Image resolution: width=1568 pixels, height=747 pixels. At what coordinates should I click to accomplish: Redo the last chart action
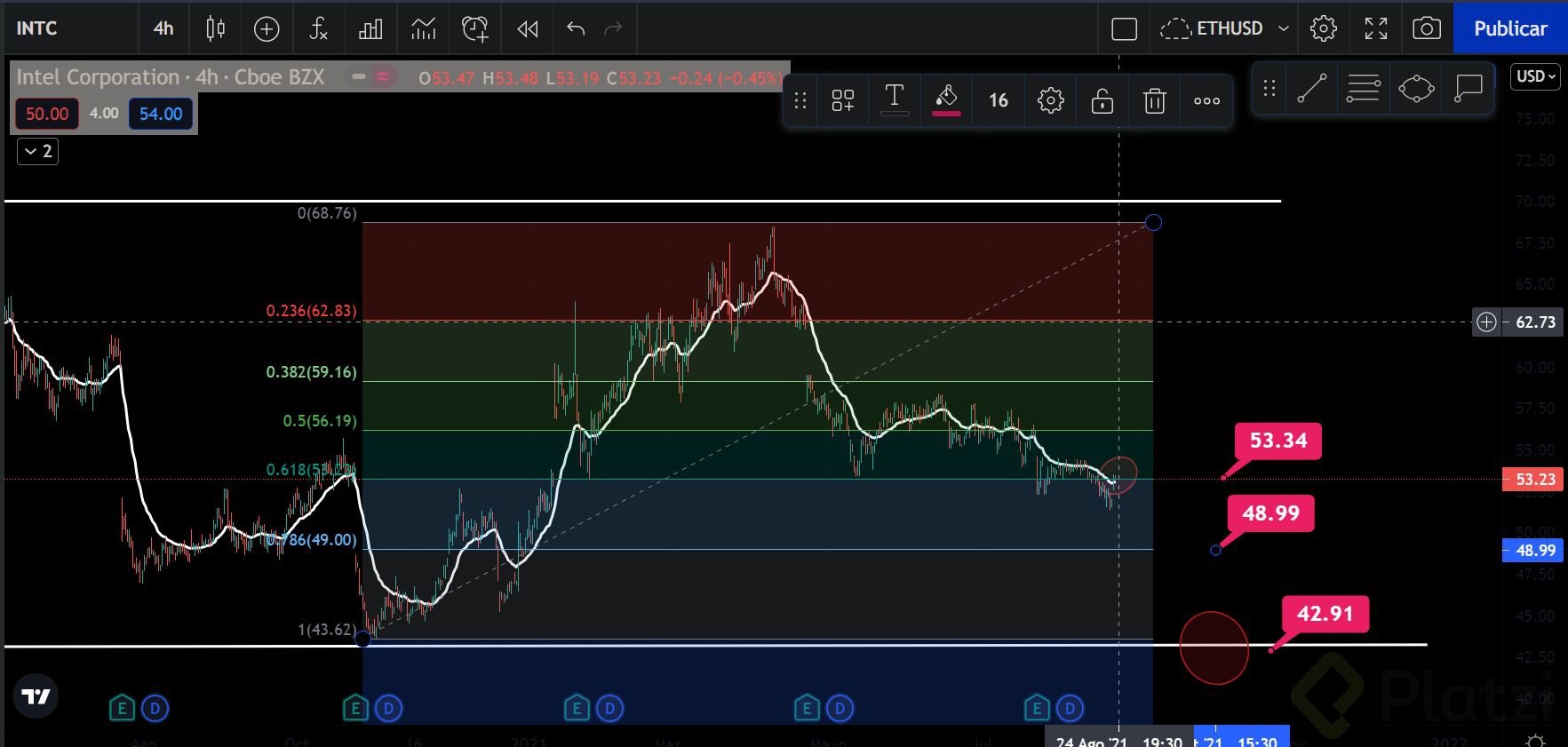coord(613,28)
